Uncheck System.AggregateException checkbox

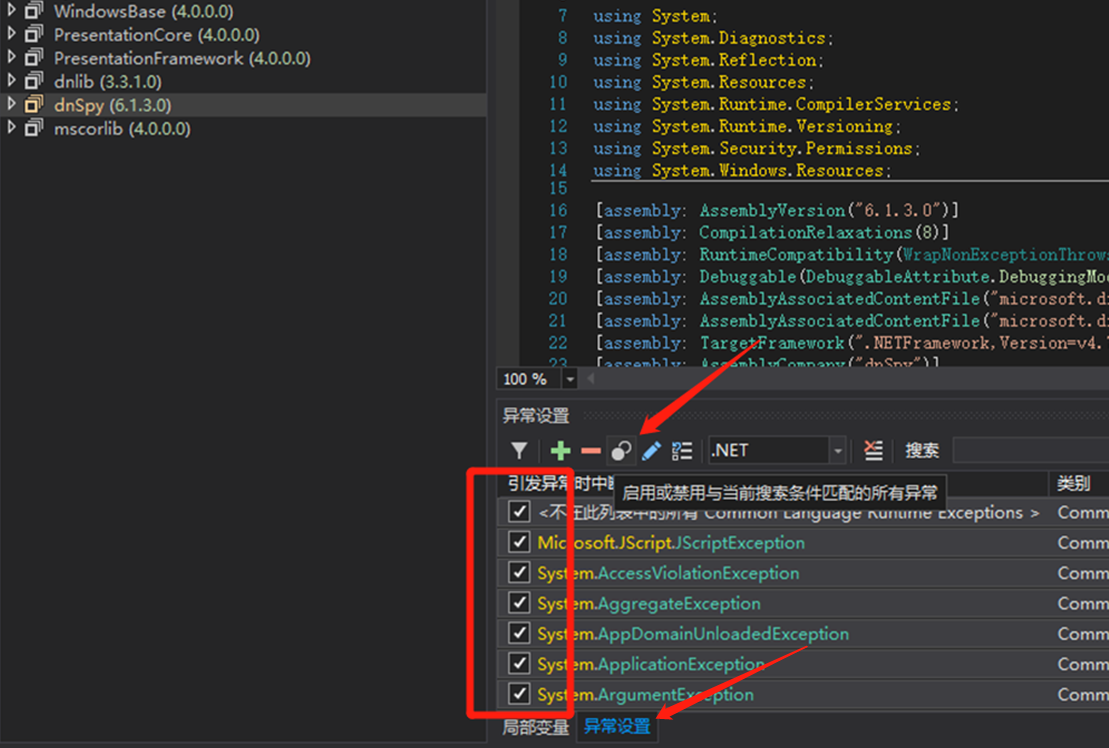(x=519, y=602)
